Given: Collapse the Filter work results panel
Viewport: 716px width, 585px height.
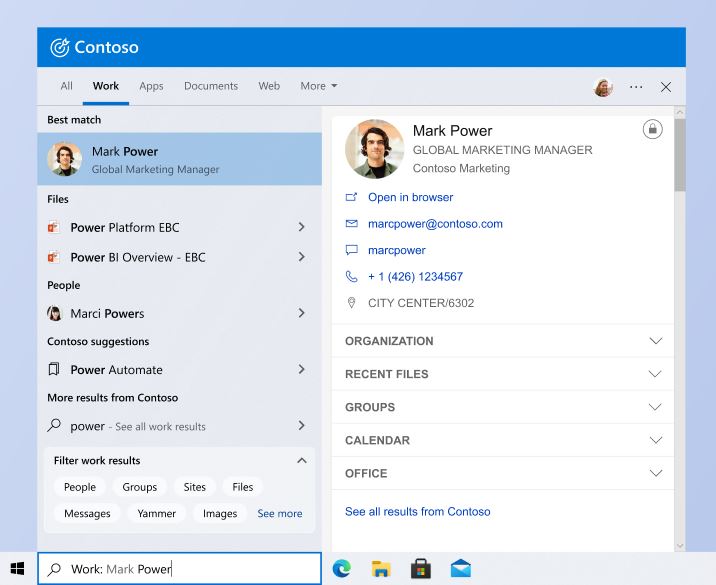Looking at the screenshot, I should click(x=302, y=460).
